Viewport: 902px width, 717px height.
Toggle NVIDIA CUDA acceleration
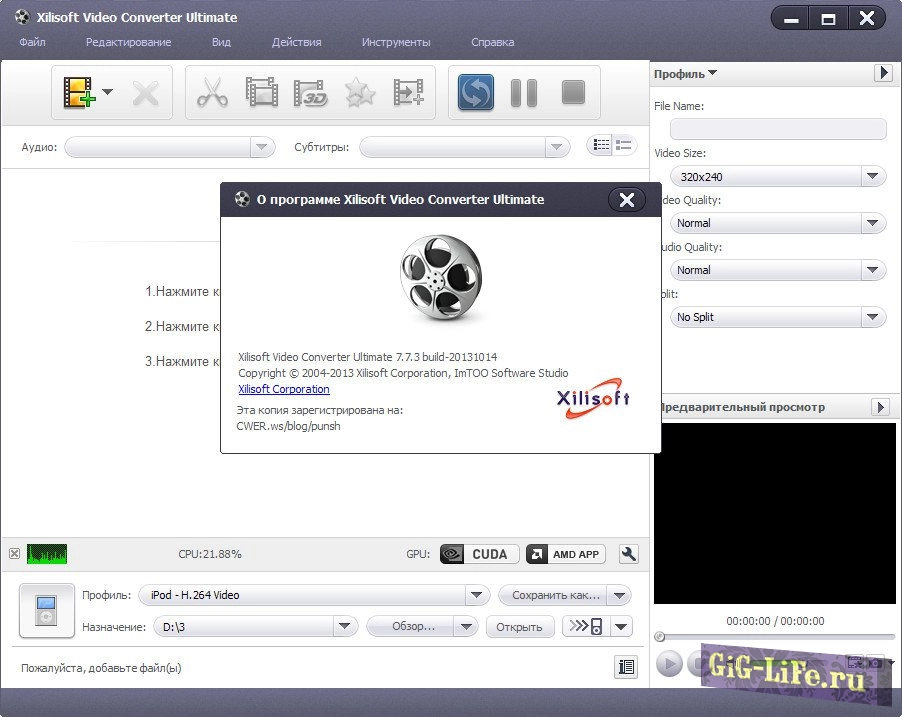[480, 554]
